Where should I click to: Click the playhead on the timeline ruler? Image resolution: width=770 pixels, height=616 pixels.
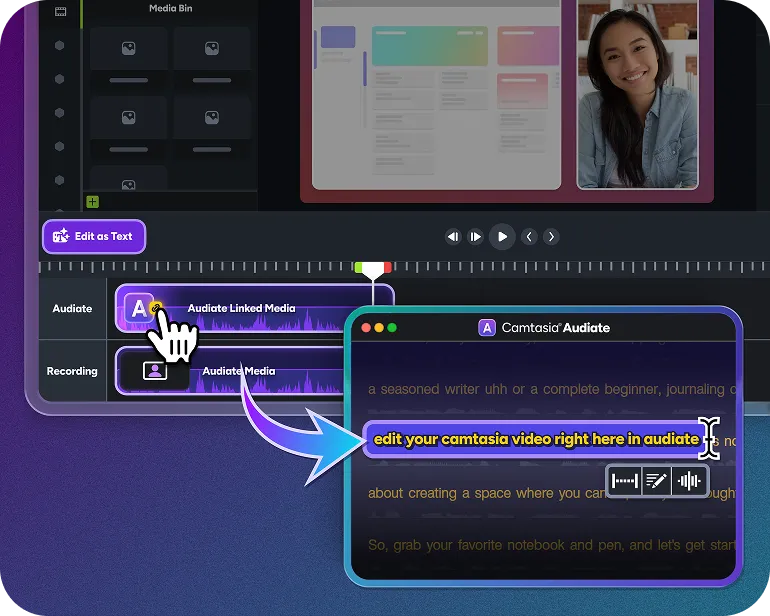(373, 270)
